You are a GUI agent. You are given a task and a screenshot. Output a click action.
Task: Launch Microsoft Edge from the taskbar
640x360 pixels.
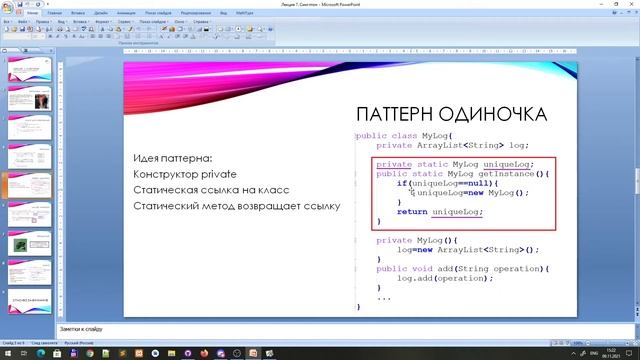41,353
